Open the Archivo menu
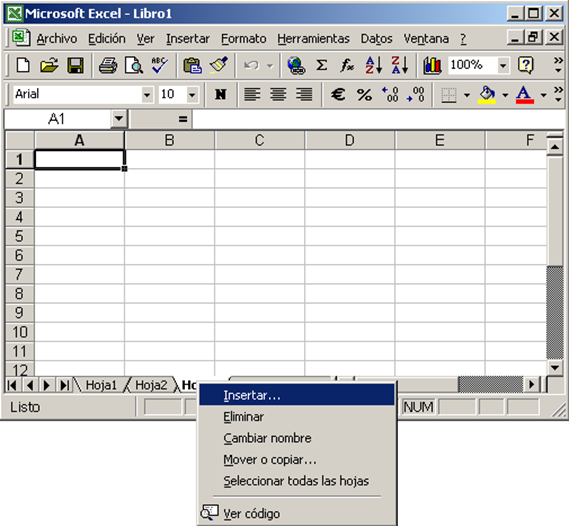Image resolution: width=569 pixels, height=526 pixels. point(57,38)
